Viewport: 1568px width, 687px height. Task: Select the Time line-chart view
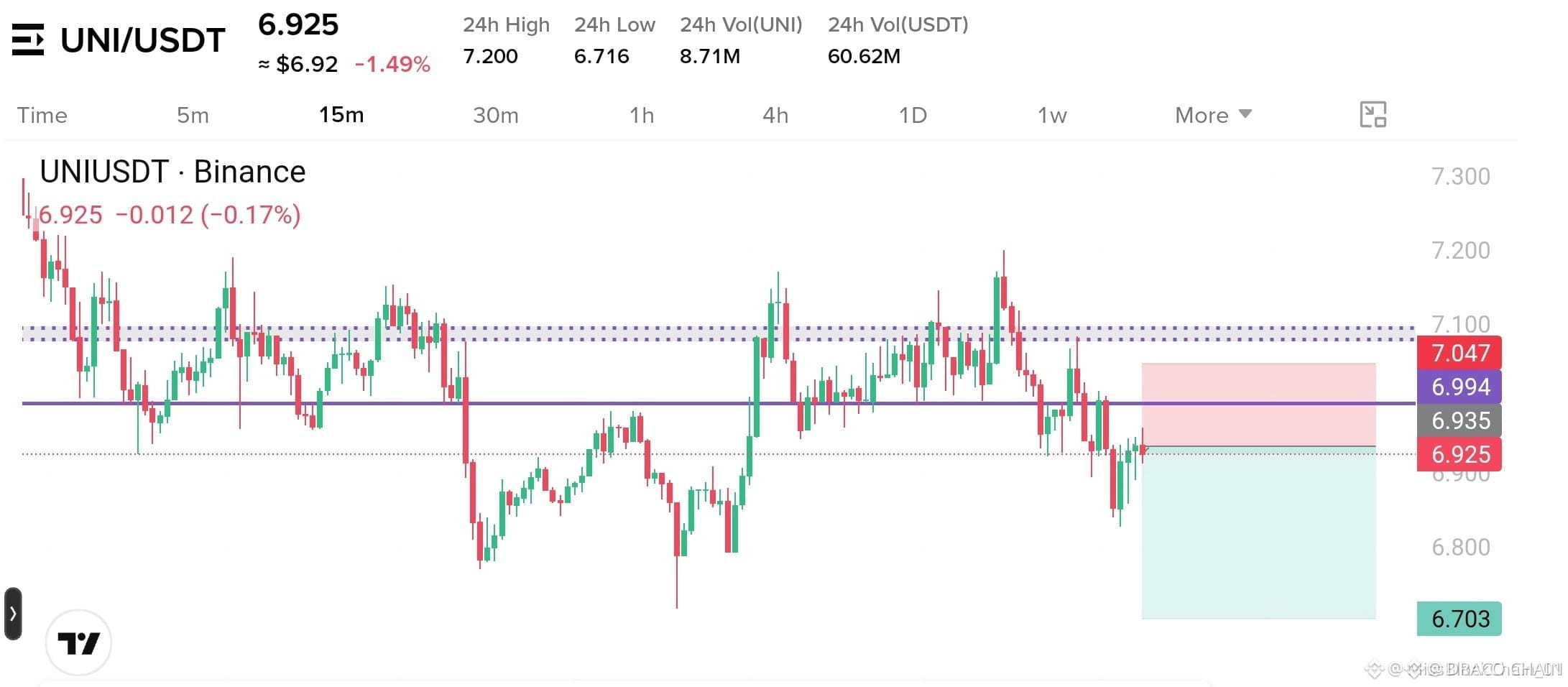(x=42, y=115)
